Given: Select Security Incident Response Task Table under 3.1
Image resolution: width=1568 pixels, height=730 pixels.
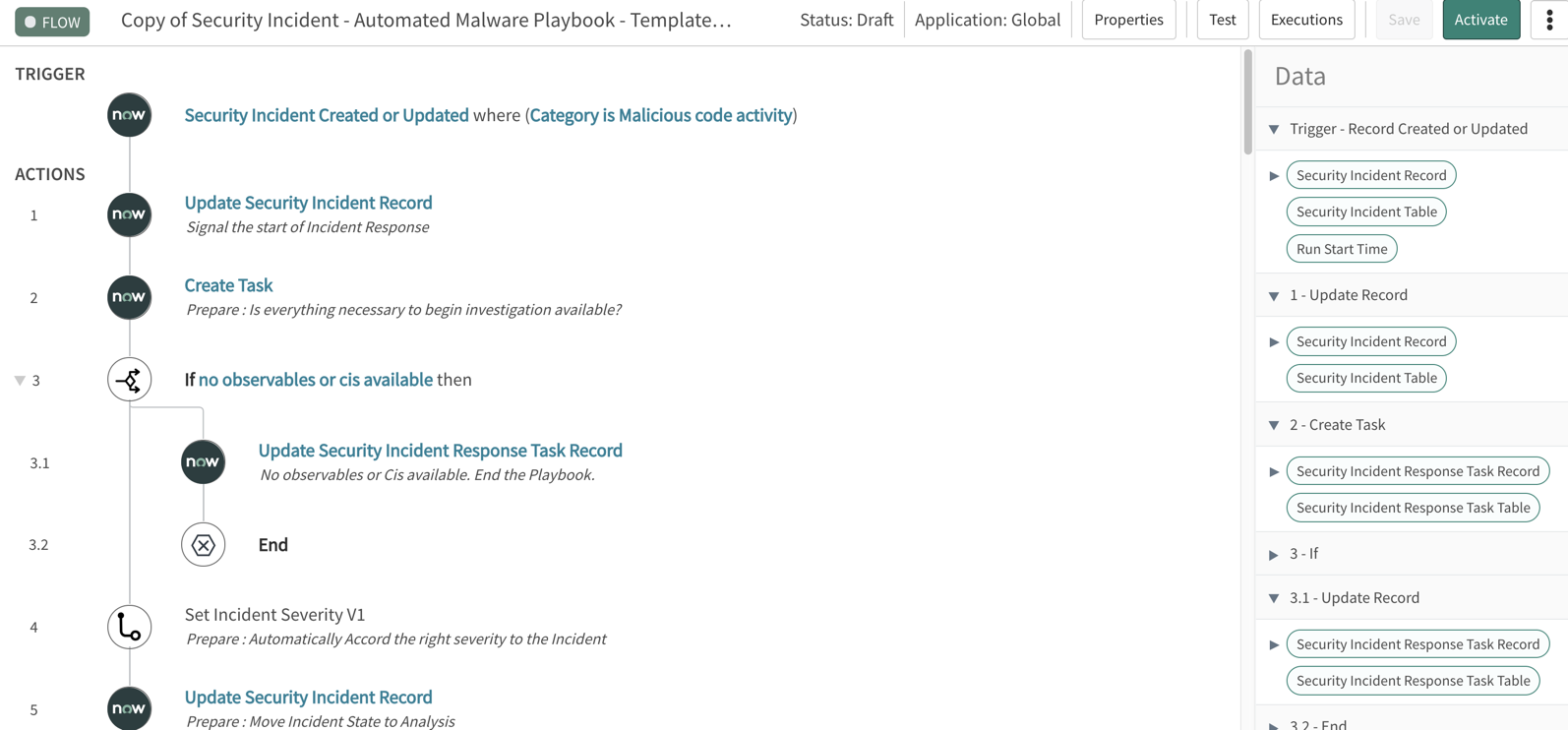Looking at the screenshot, I should (x=1413, y=681).
